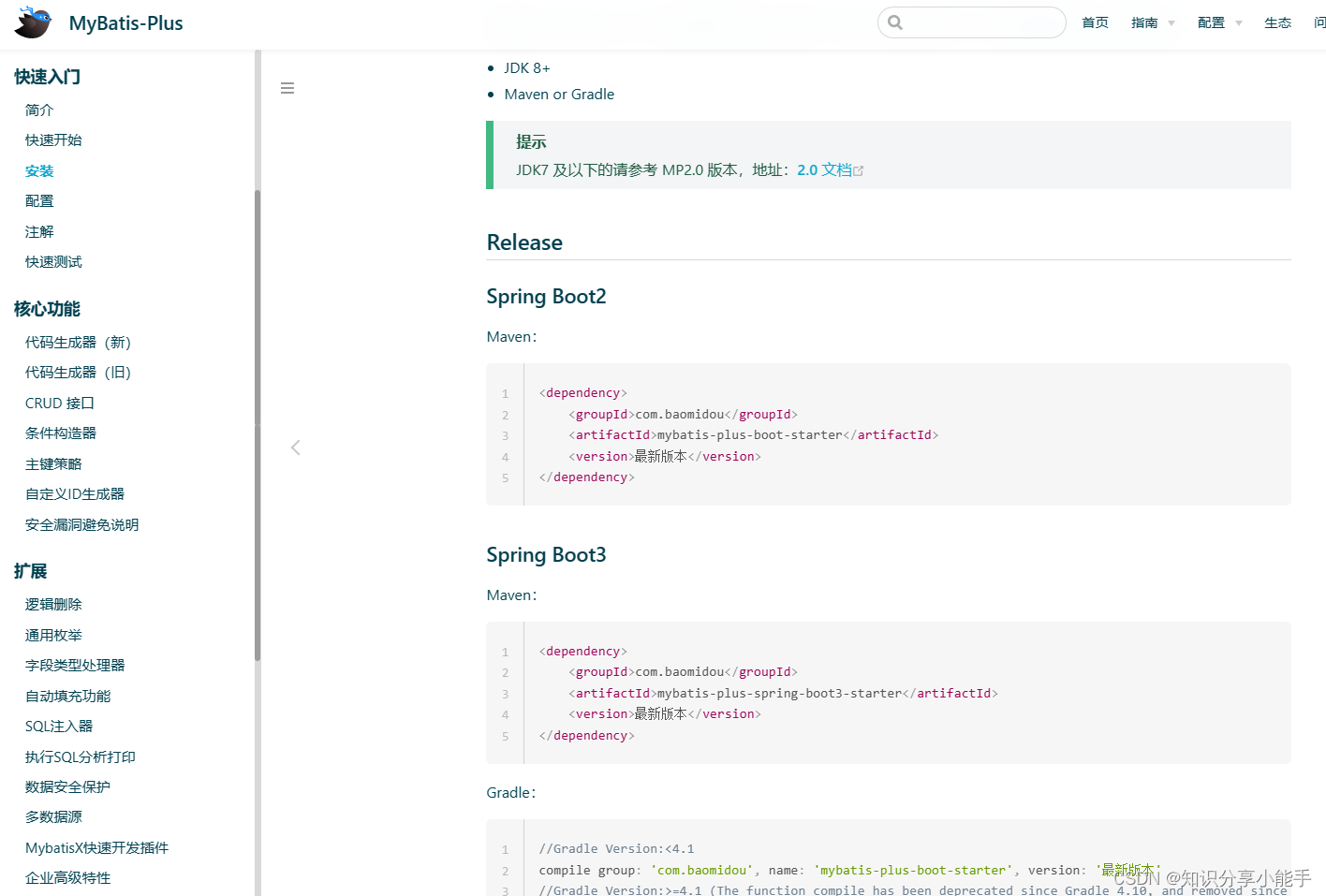Focus the search input box

pos(972,22)
